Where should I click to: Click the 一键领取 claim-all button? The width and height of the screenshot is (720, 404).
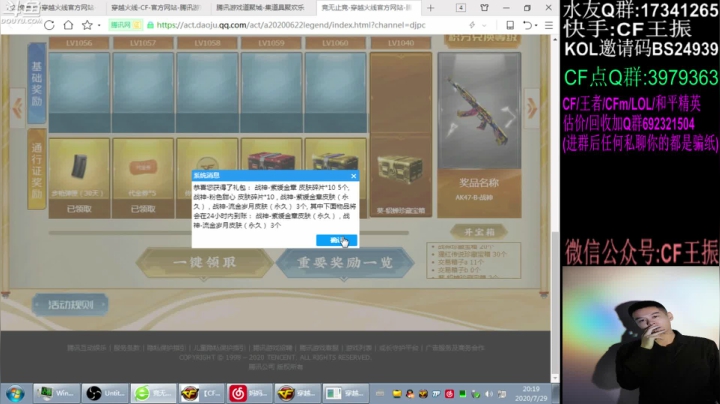click(205, 263)
